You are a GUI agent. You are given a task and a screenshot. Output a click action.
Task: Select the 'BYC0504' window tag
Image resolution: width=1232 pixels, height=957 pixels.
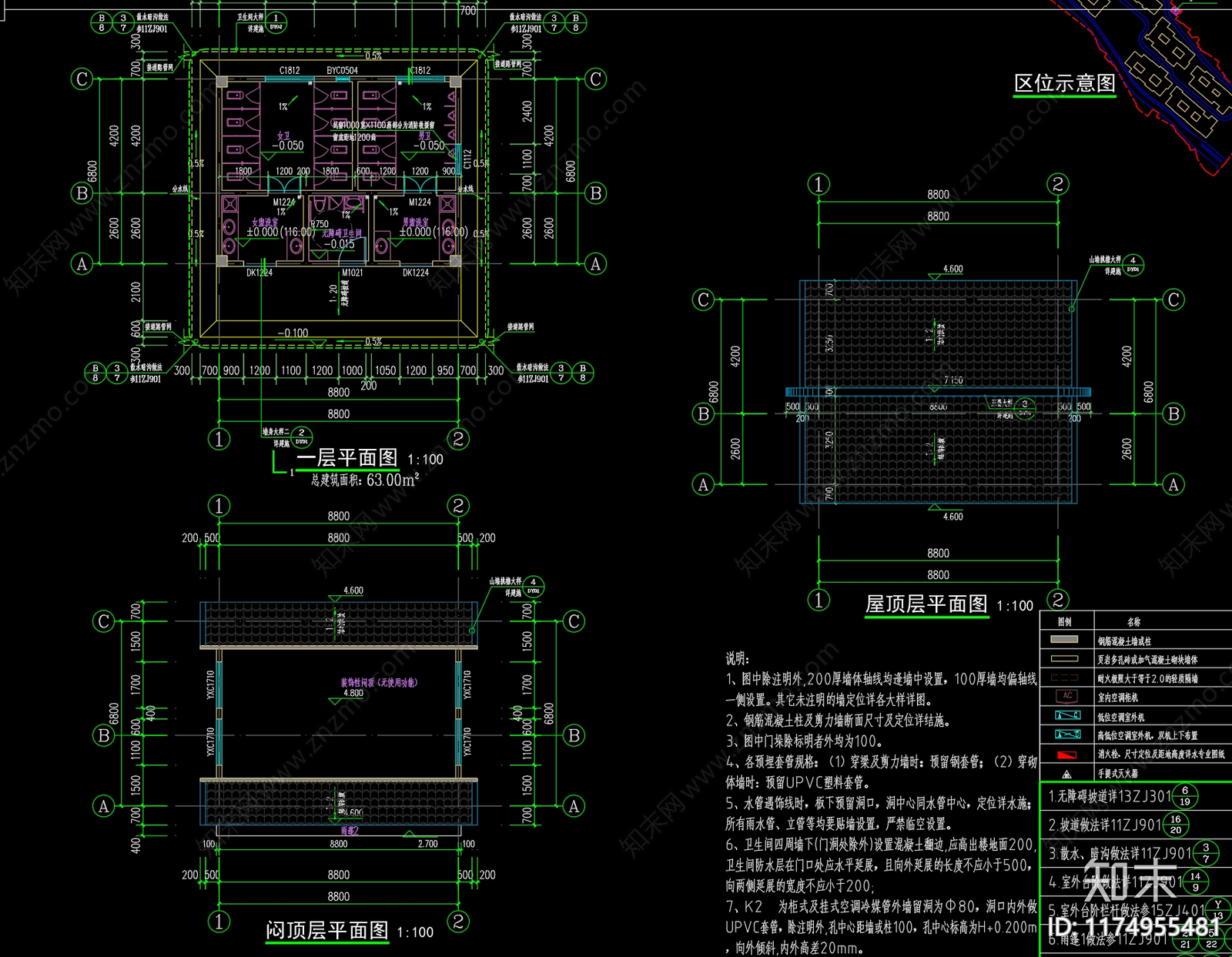tap(342, 71)
